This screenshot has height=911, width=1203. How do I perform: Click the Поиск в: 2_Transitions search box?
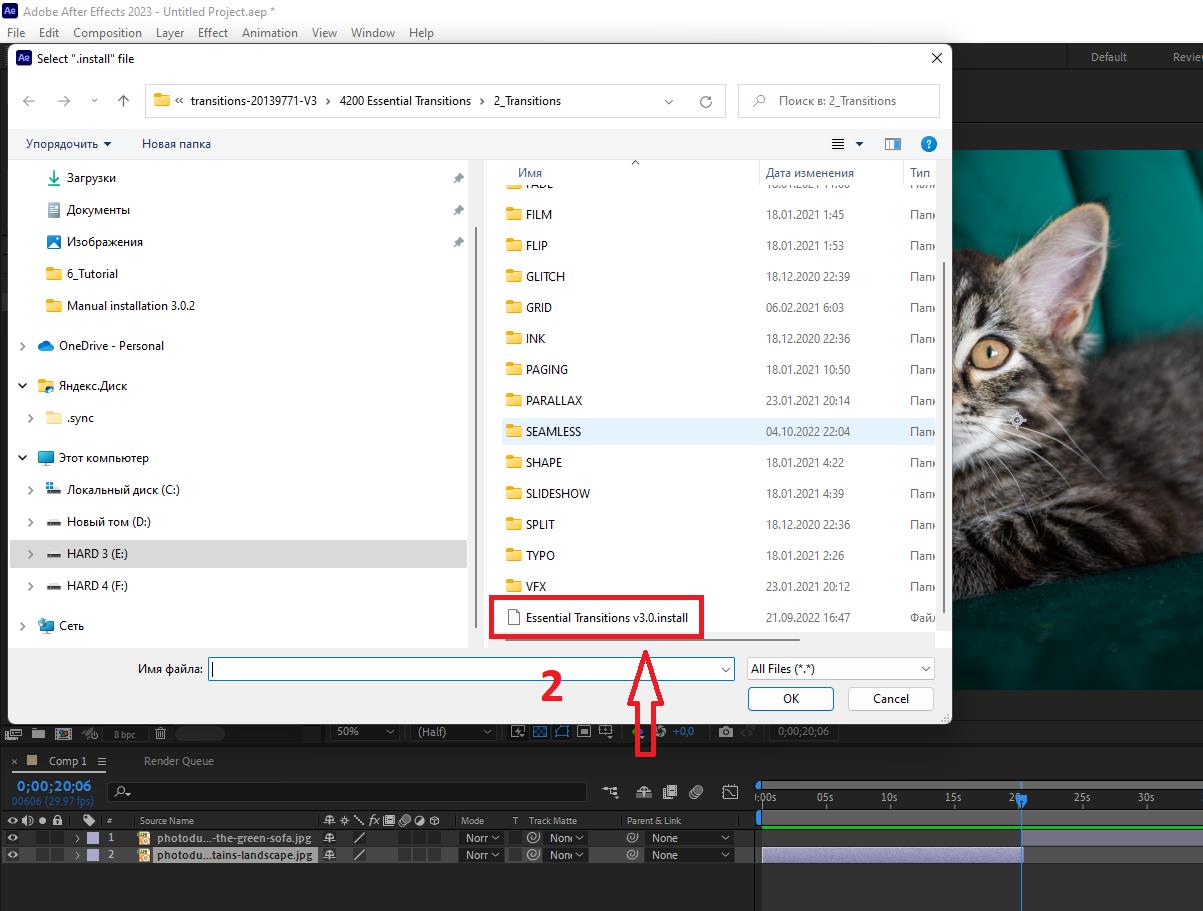pos(839,101)
